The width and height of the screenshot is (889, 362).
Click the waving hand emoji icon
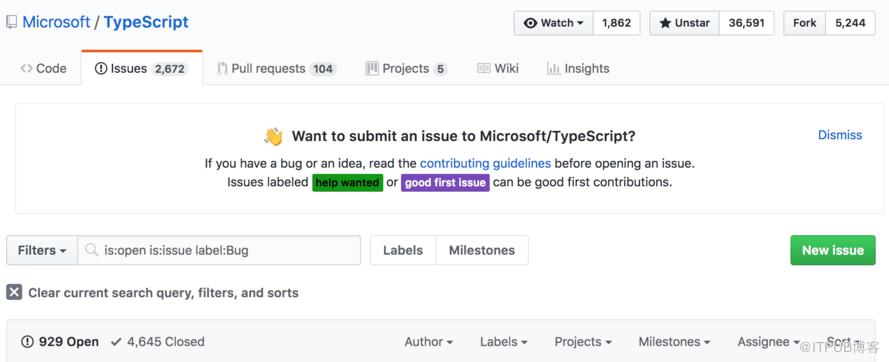[x=273, y=136]
